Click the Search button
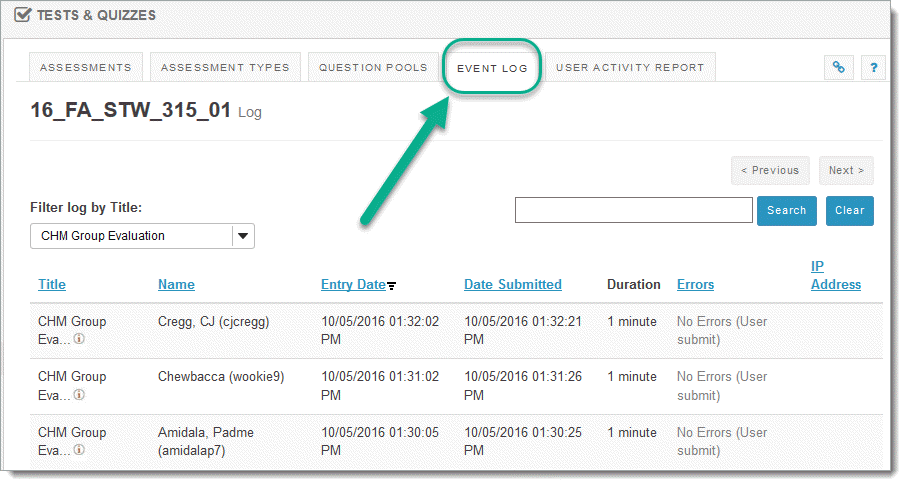Image resolution: width=906 pixels, height=486 pixels. [786, 210]
